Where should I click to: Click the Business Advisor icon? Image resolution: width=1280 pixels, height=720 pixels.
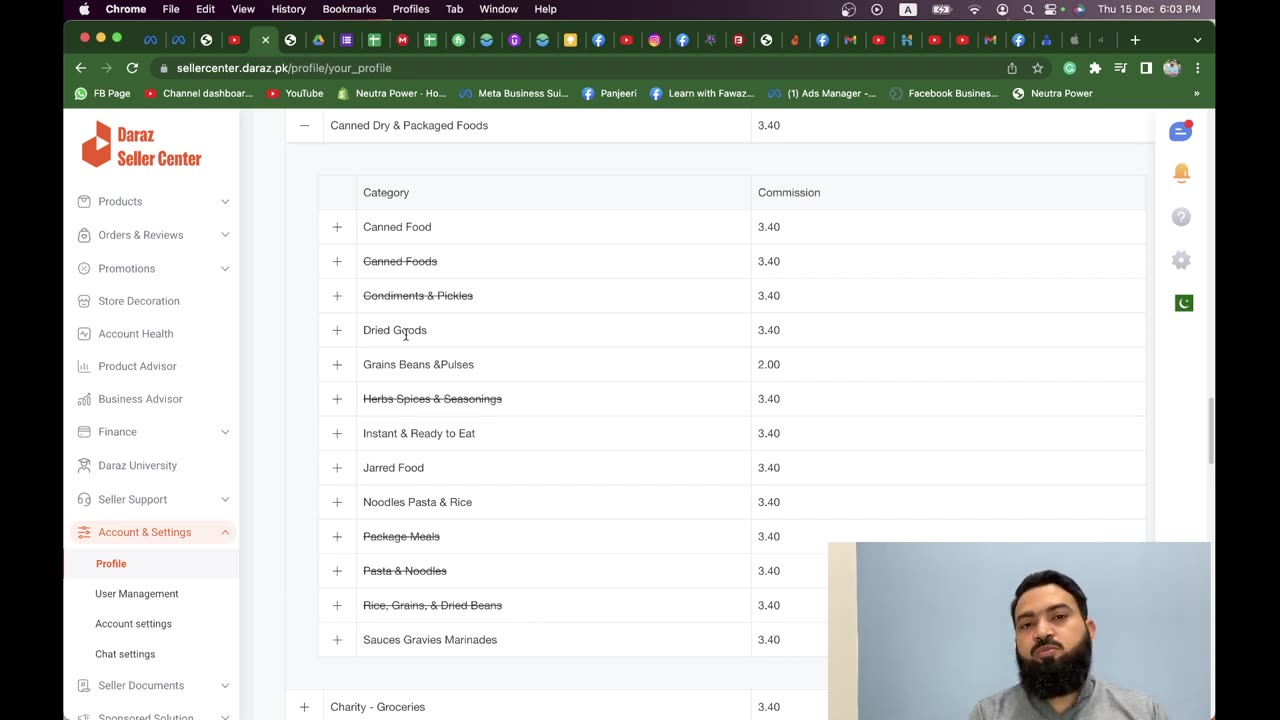click(84, 399)
